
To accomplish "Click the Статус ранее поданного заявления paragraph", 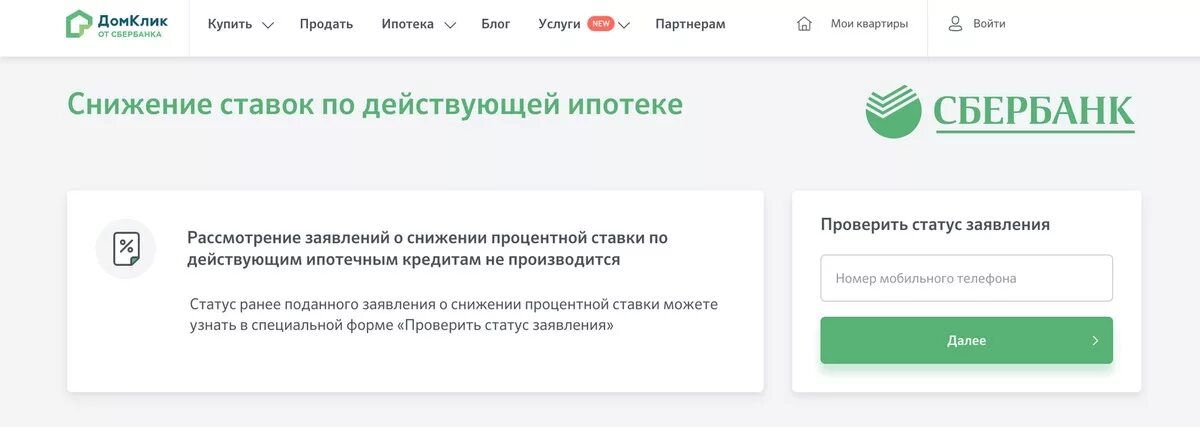I will coord(454,315).
